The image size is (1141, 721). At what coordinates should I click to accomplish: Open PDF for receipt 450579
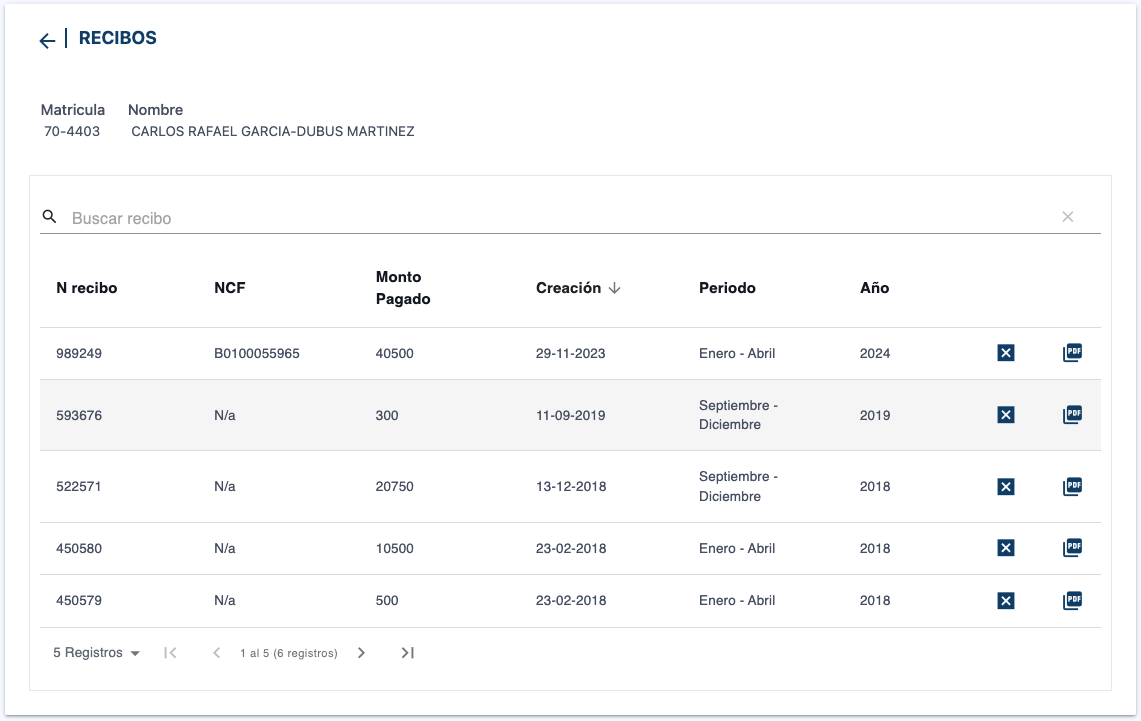pos(1072,600)
